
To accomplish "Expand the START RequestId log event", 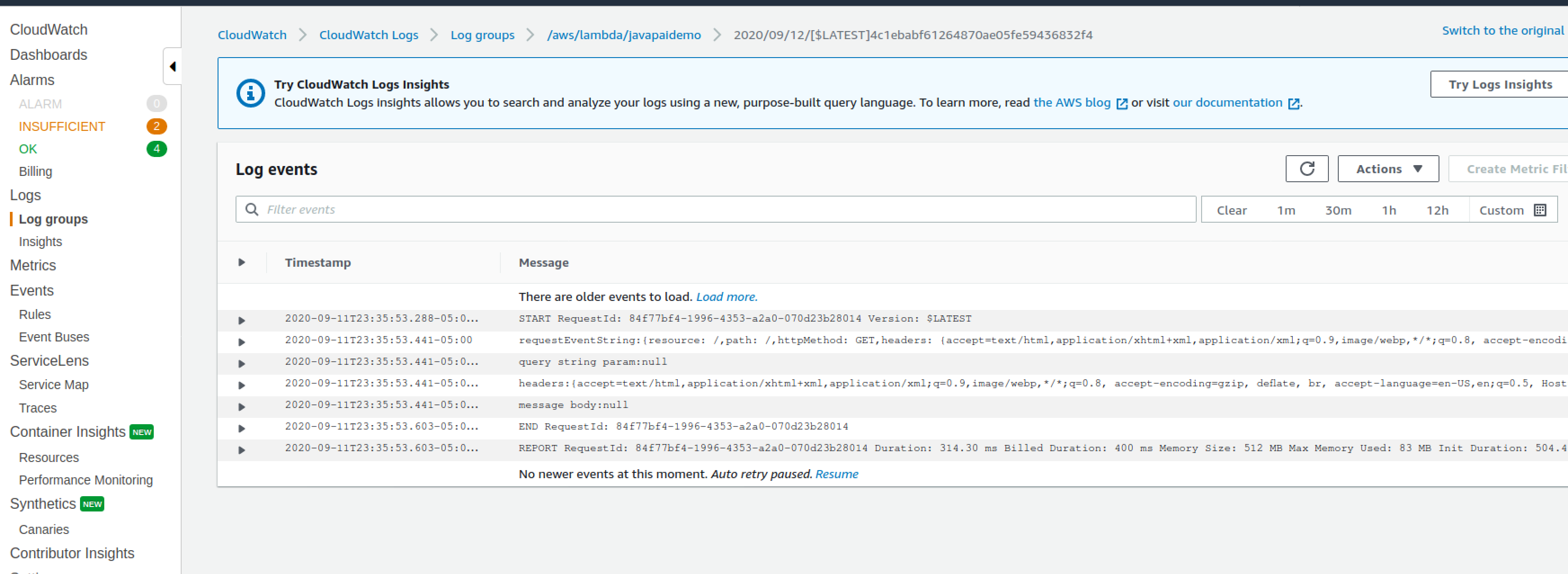I will tap(242, 319).
